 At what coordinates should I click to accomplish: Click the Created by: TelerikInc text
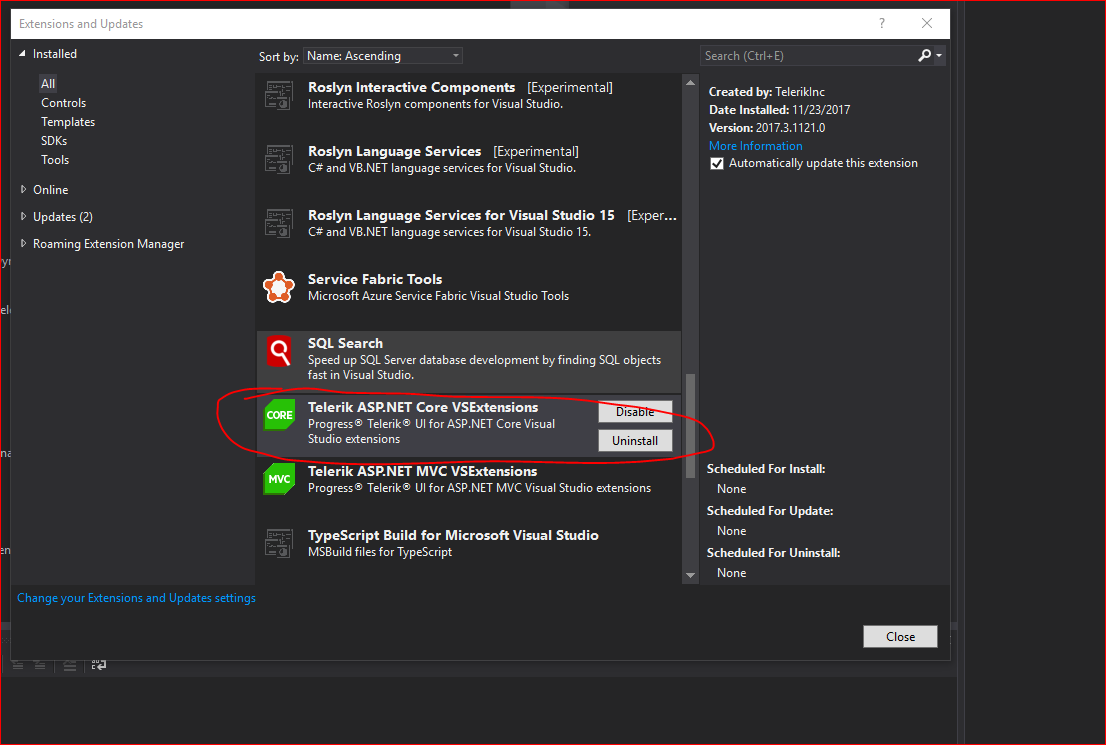click(x=767, y=92)
